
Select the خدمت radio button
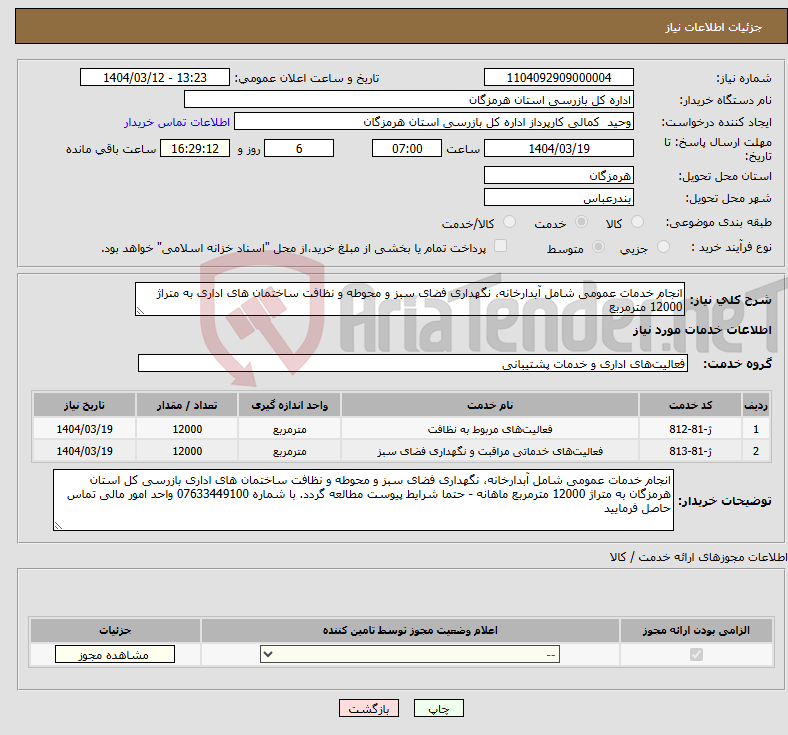click(581, 222)
